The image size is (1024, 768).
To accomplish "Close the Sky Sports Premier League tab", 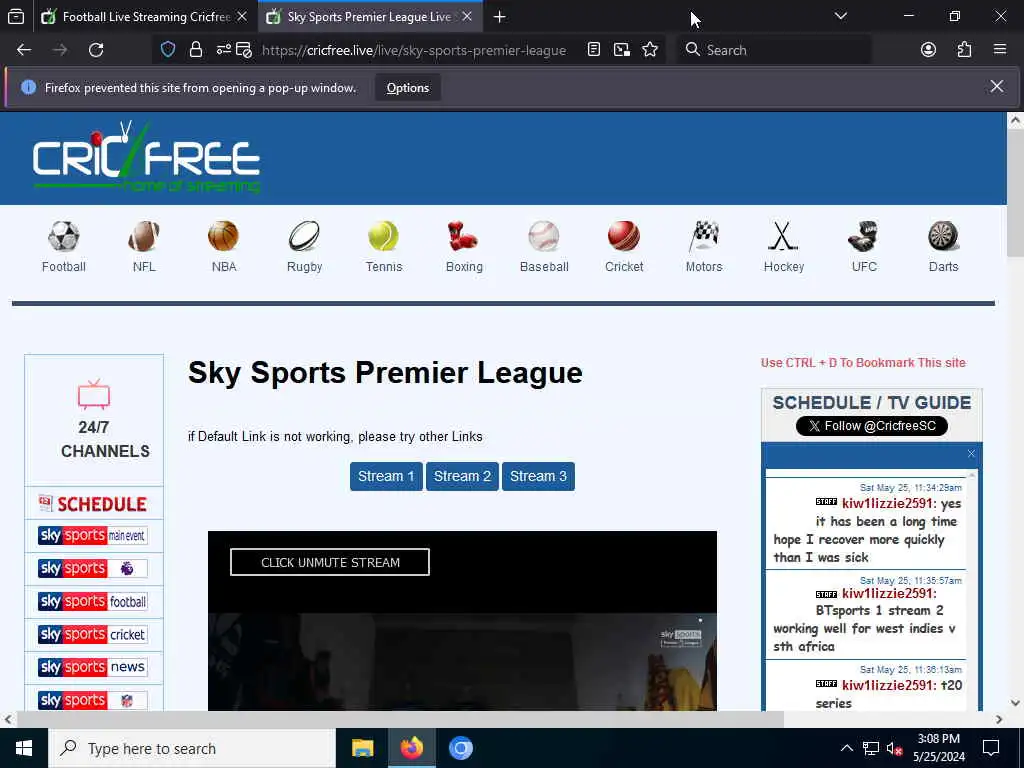I will [467, 17].
